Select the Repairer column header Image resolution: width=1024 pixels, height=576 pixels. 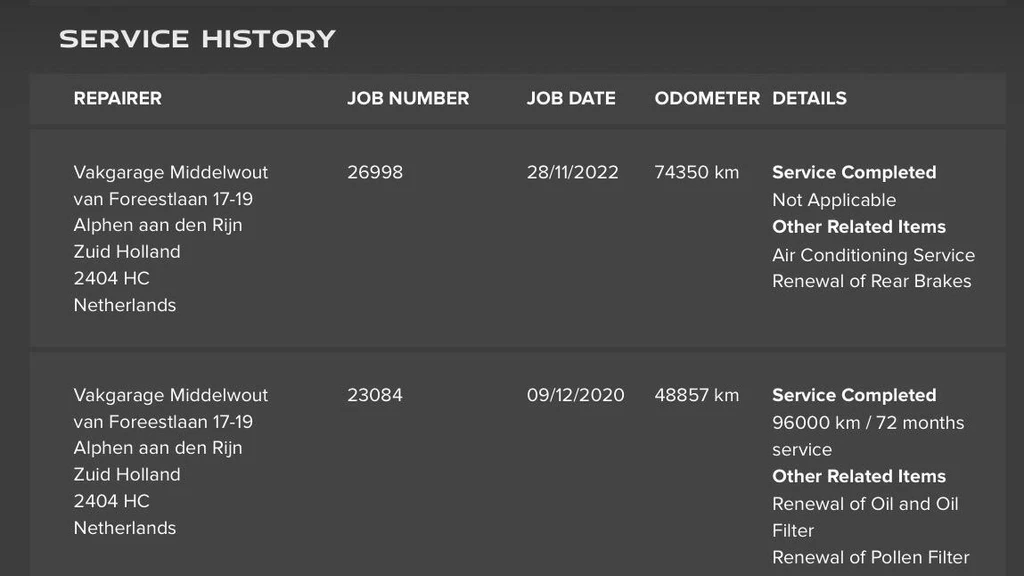point(117,98)
